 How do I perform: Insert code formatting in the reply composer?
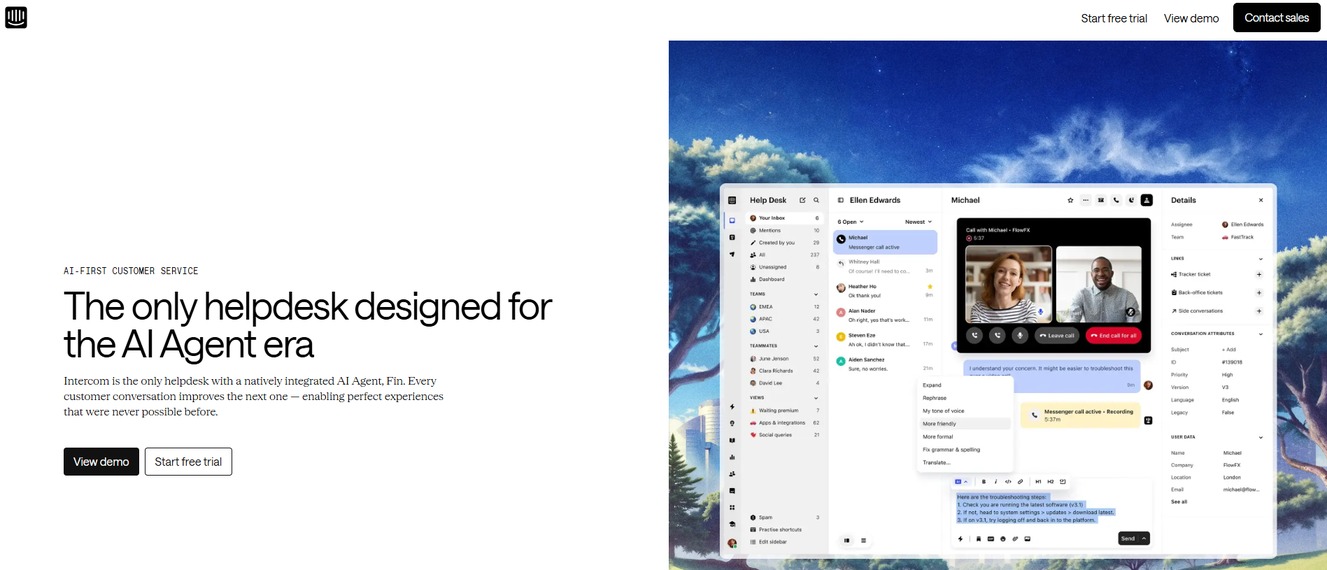1007,481
